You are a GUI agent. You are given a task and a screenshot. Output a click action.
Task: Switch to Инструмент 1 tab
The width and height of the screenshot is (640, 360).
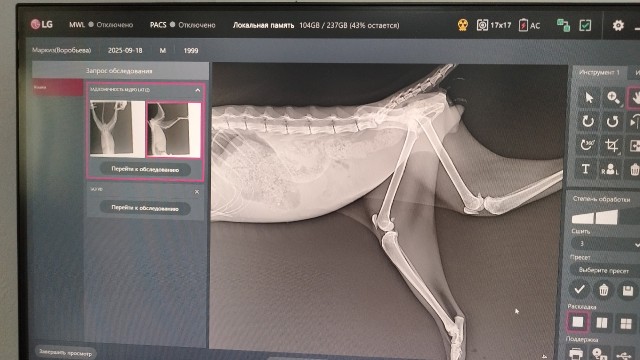599,72
